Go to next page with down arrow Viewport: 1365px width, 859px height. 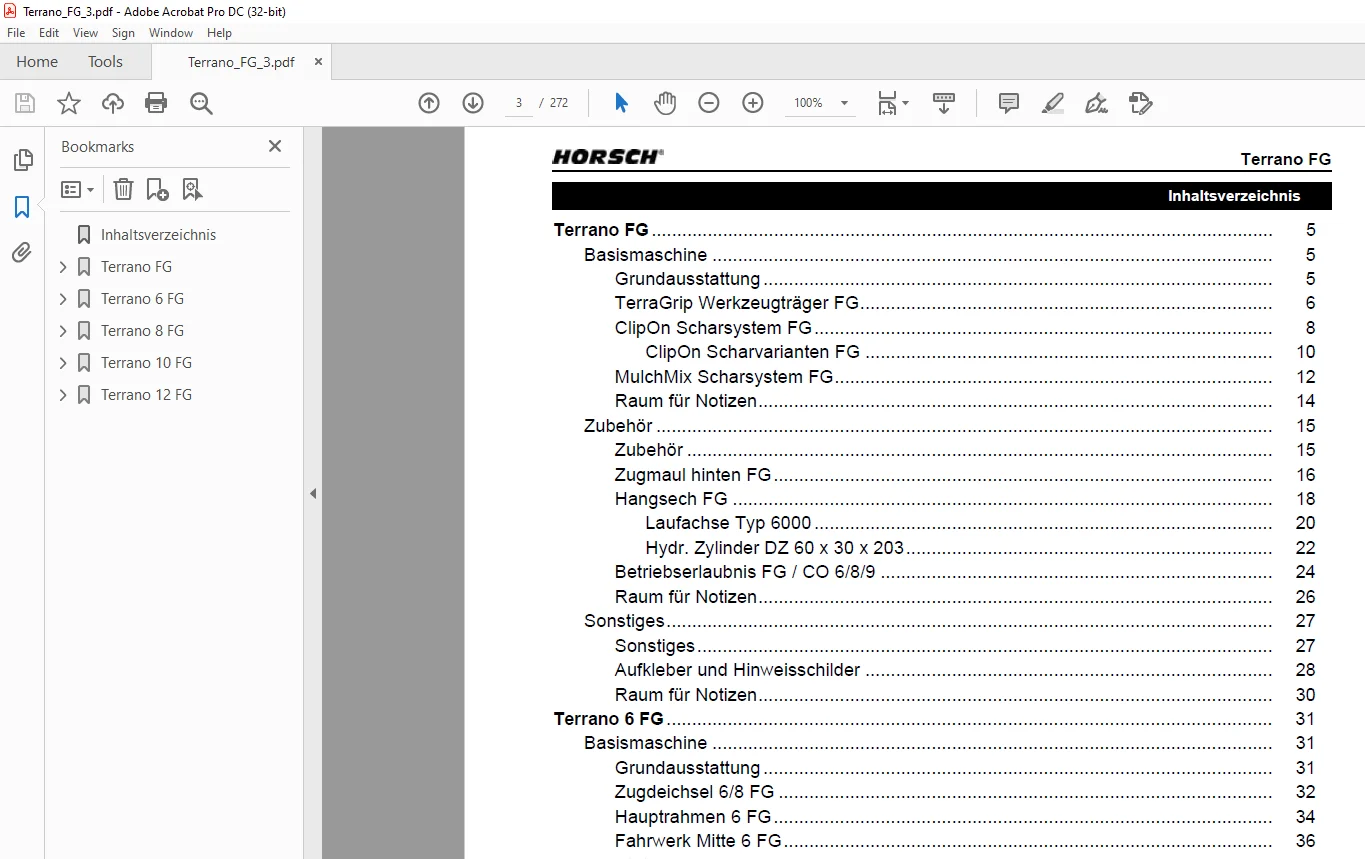(x=473, y=103)
